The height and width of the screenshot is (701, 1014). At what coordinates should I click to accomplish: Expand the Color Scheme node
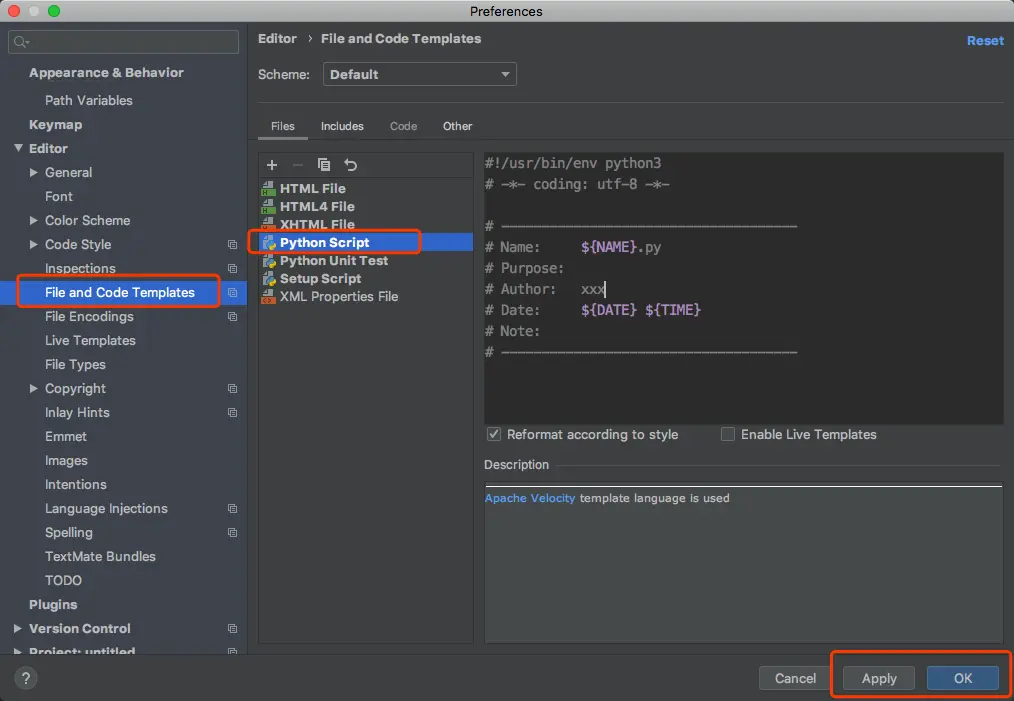point(34,221)
